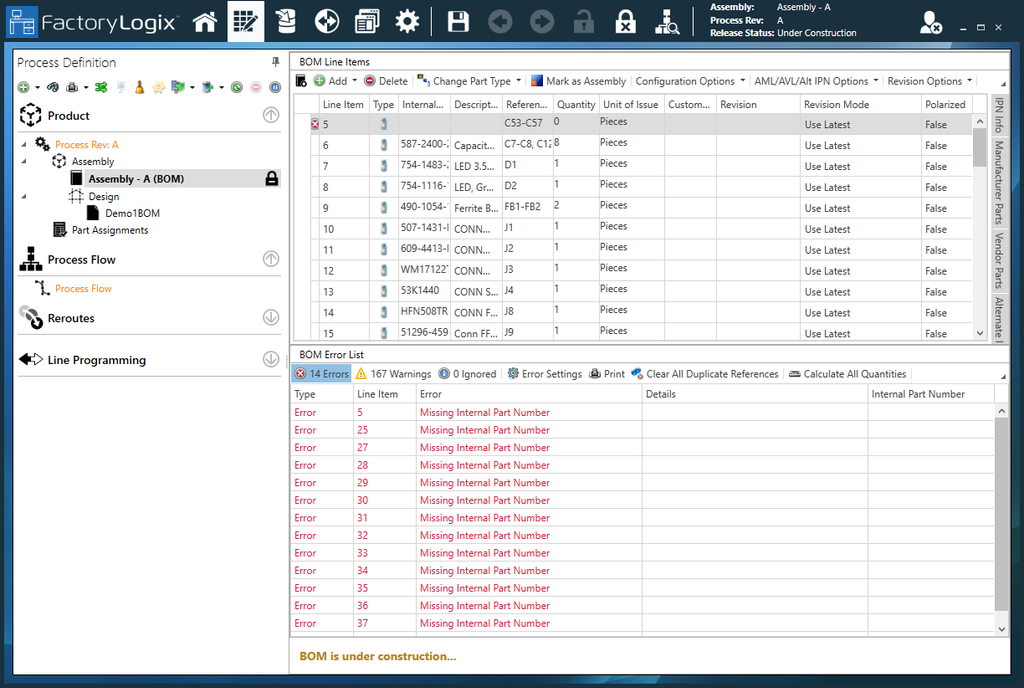1024x688 pixels.
Task: Click the lock icon beside Assembly - A (BOM)
Action: pos(271,179)
